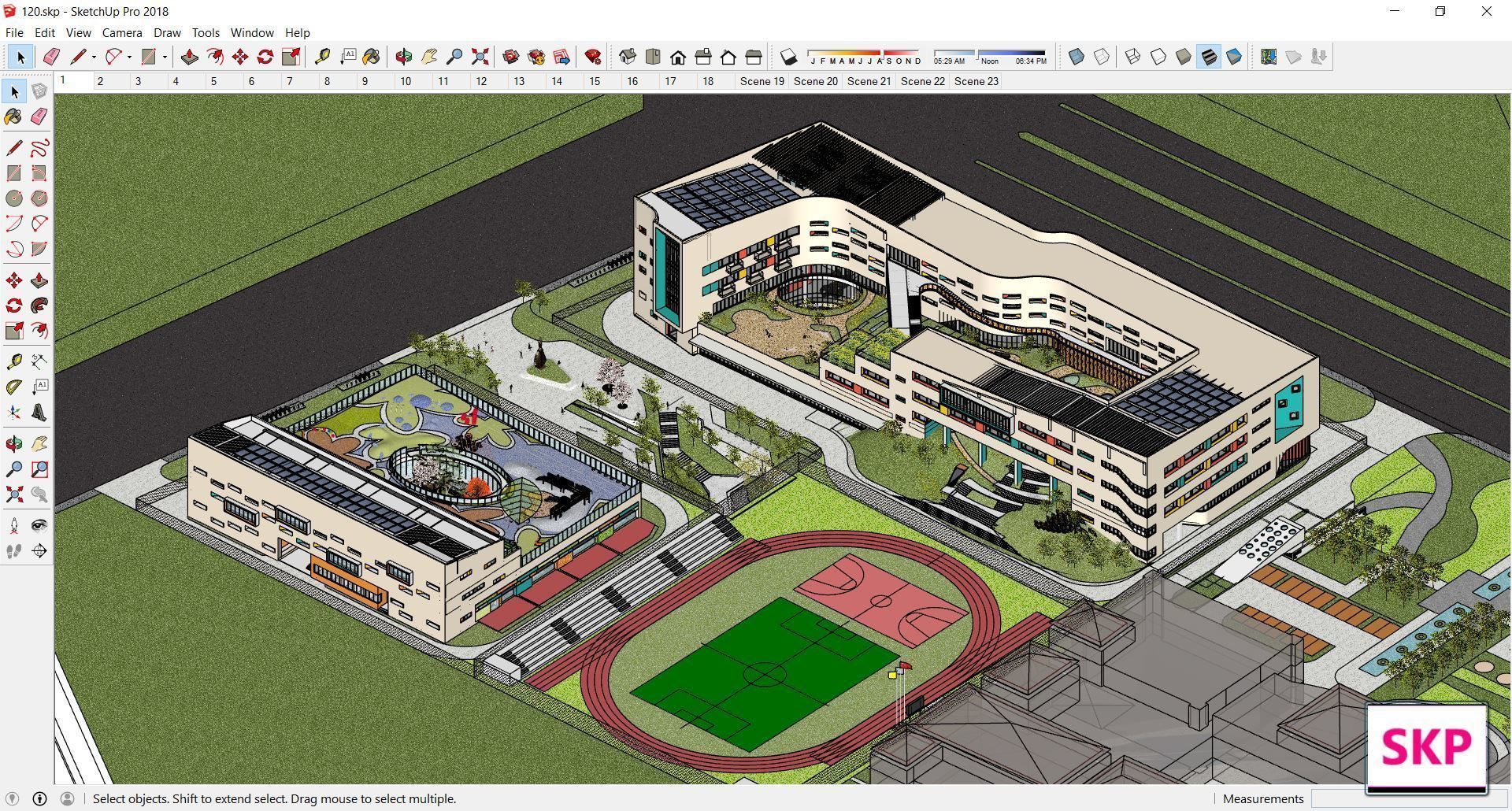Select the Eraser tool in top toolbar
The height and width of the screenshot is (811, 1512).
pyautogui.click(x=51, y=57)
